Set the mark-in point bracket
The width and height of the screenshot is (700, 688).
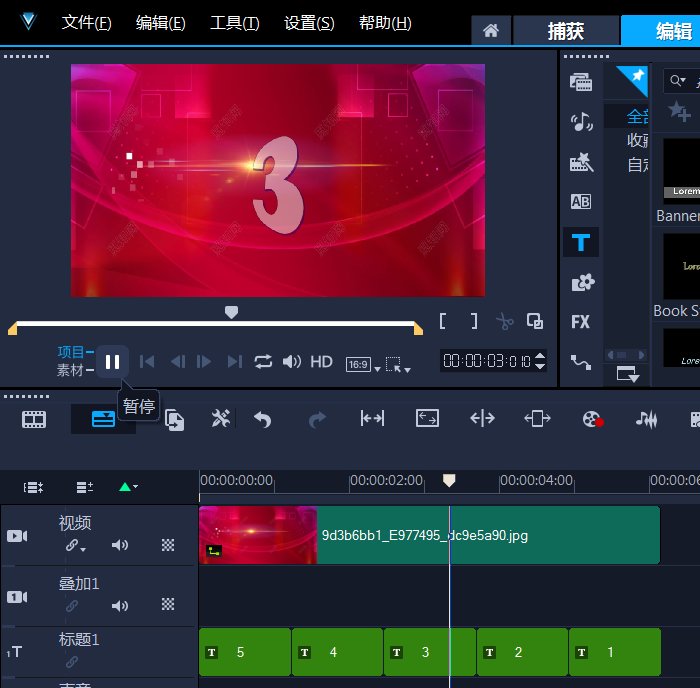[x=442, y=321]
